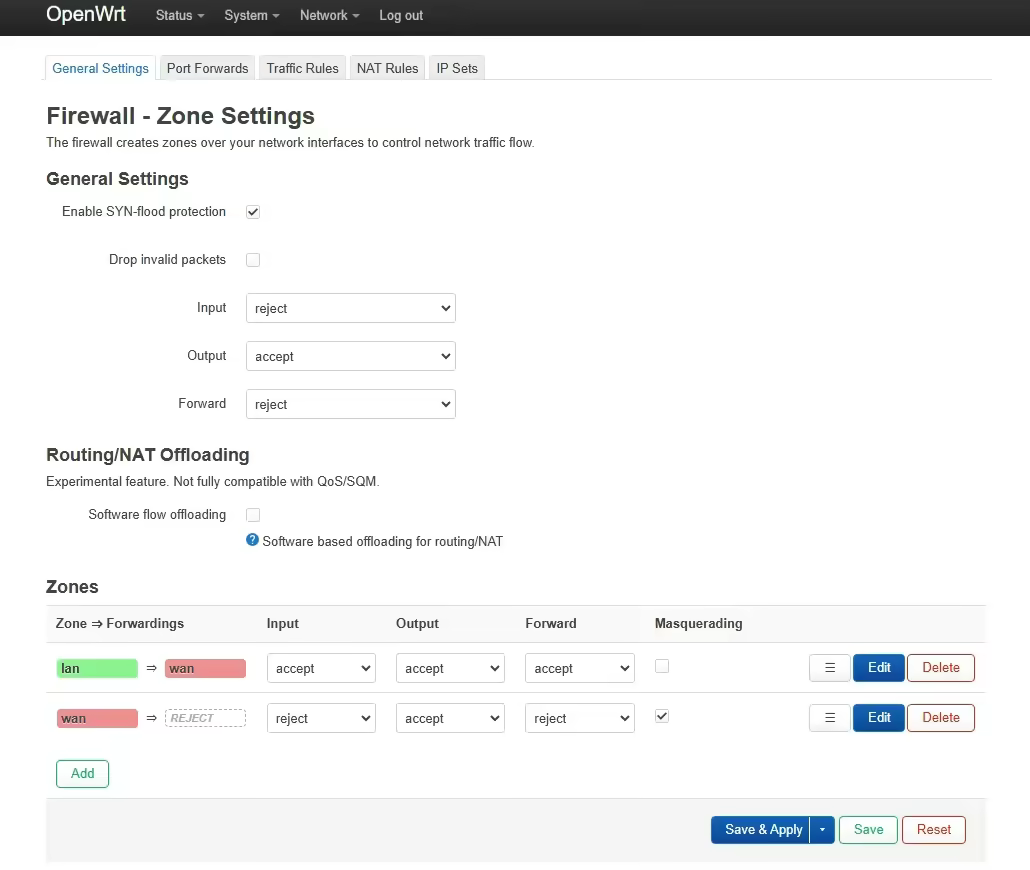The height and width of the screenshot is (870, 1030).
Task: Enable Software flow offloading checkbox
Action: pyautogui.click(x=253, y=515)
